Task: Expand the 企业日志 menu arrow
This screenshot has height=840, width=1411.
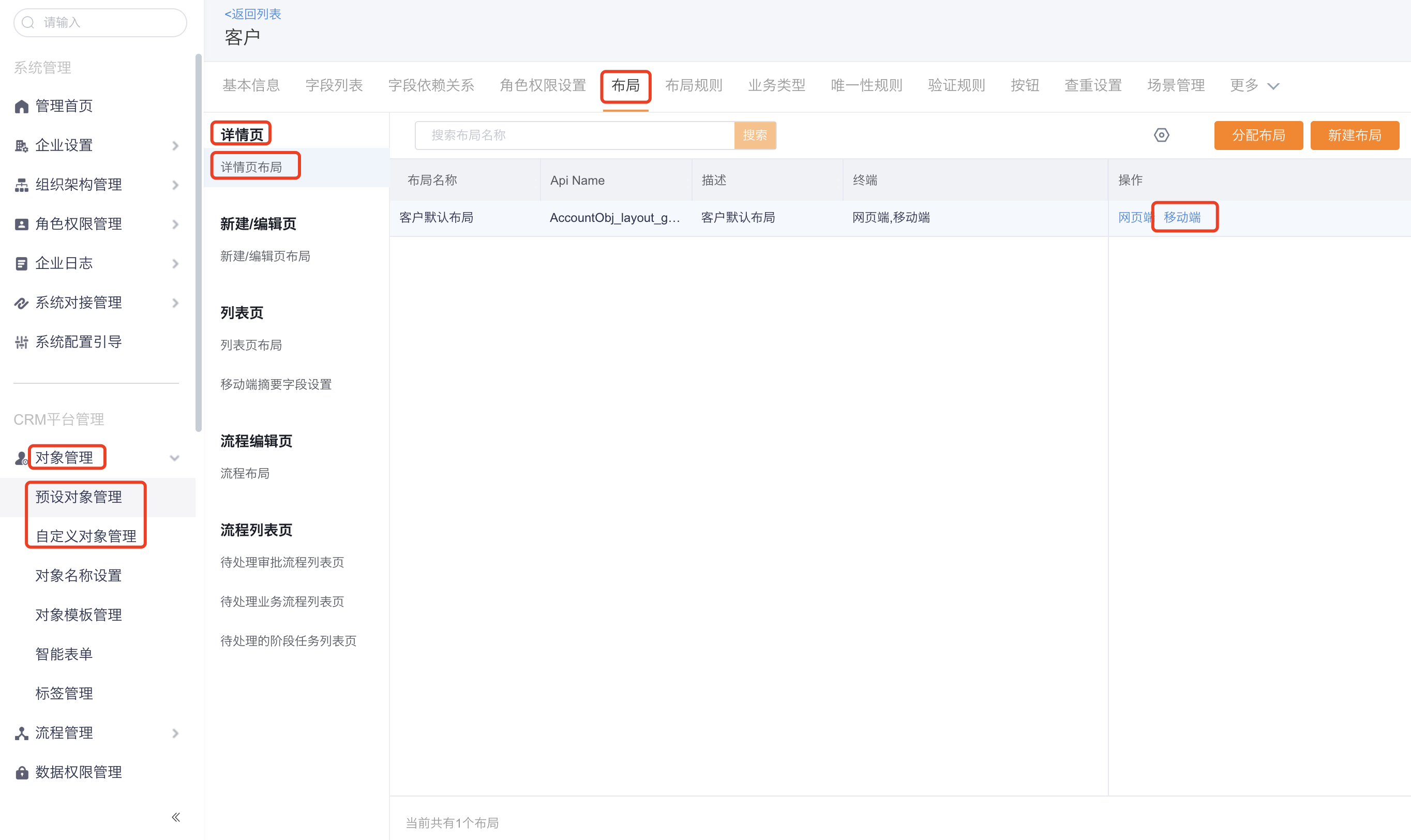Action: pos(175,264)
